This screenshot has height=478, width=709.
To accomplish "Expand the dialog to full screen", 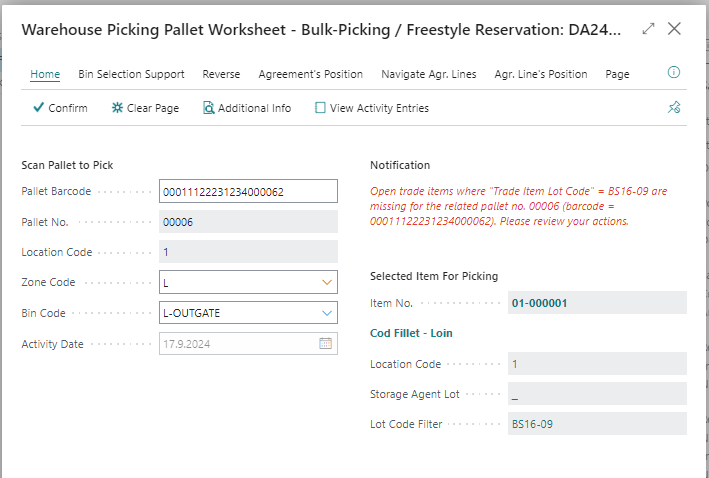I will click(x=648, y=29).
